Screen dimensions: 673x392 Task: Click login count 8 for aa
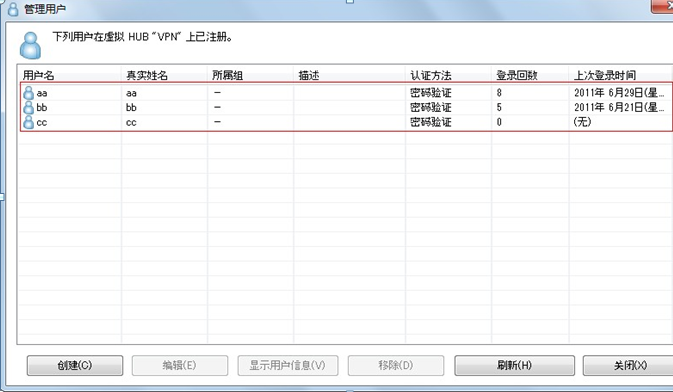pyautogui.click(x=499, y=93)
